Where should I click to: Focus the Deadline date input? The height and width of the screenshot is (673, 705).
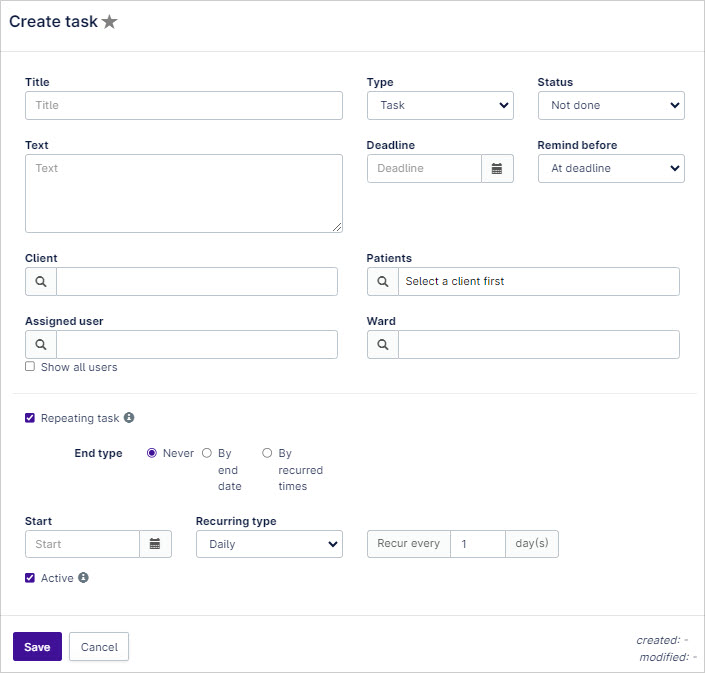tap(424, 169)
